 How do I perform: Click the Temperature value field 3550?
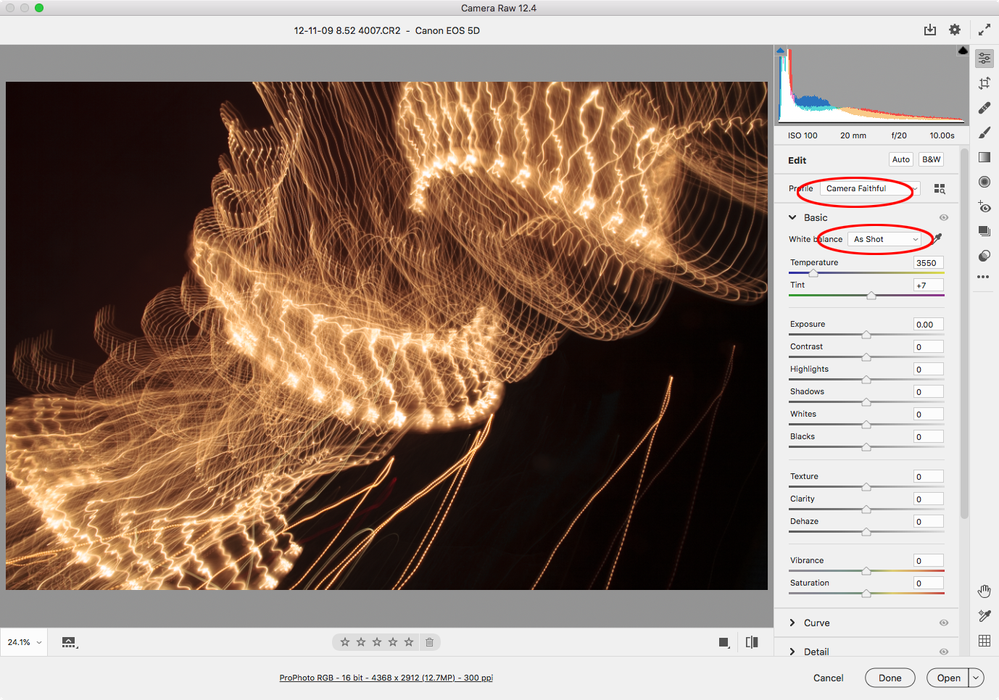(x=928, y=263)
